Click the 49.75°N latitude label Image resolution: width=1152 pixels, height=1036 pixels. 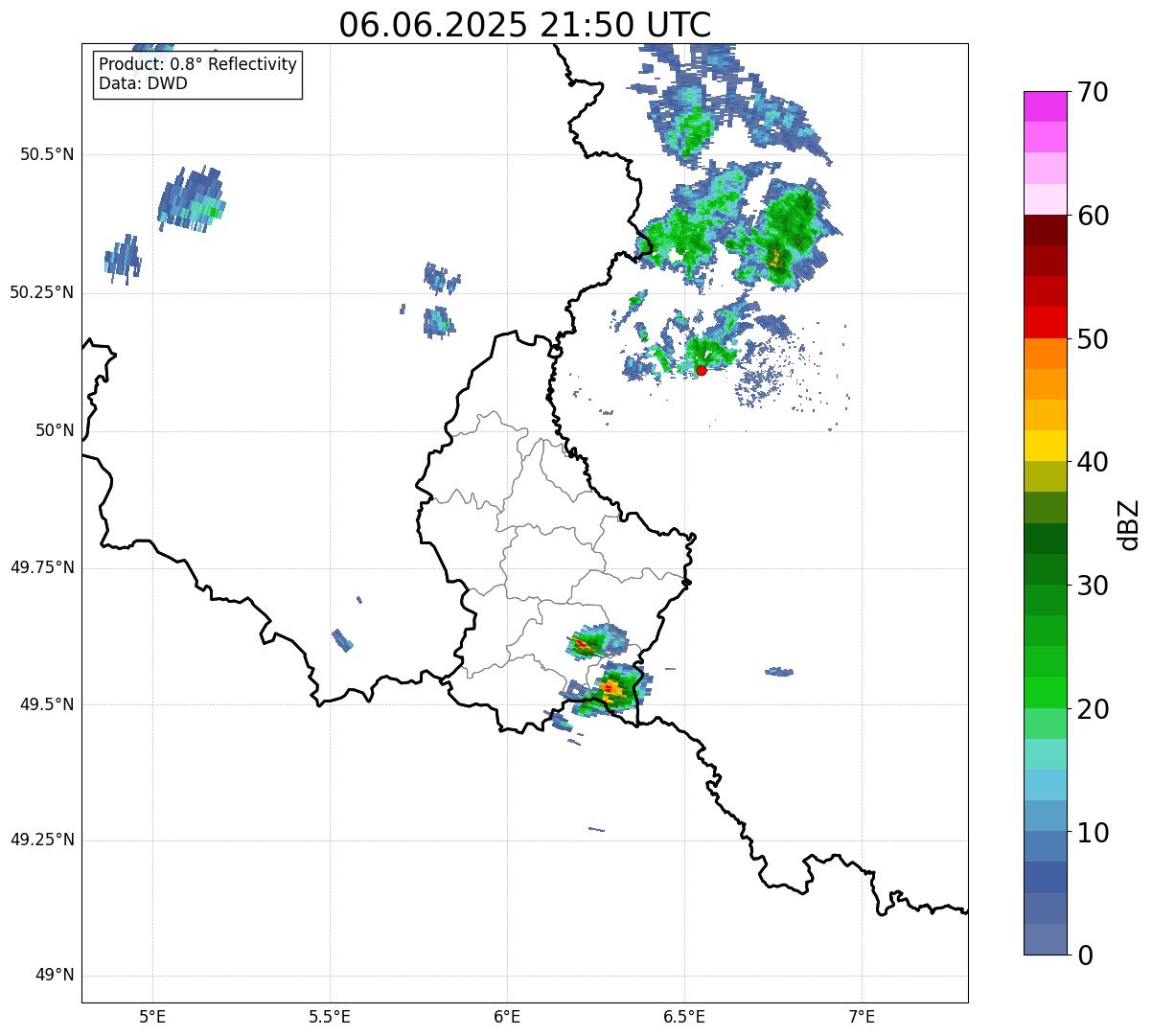tap(42, 567)
